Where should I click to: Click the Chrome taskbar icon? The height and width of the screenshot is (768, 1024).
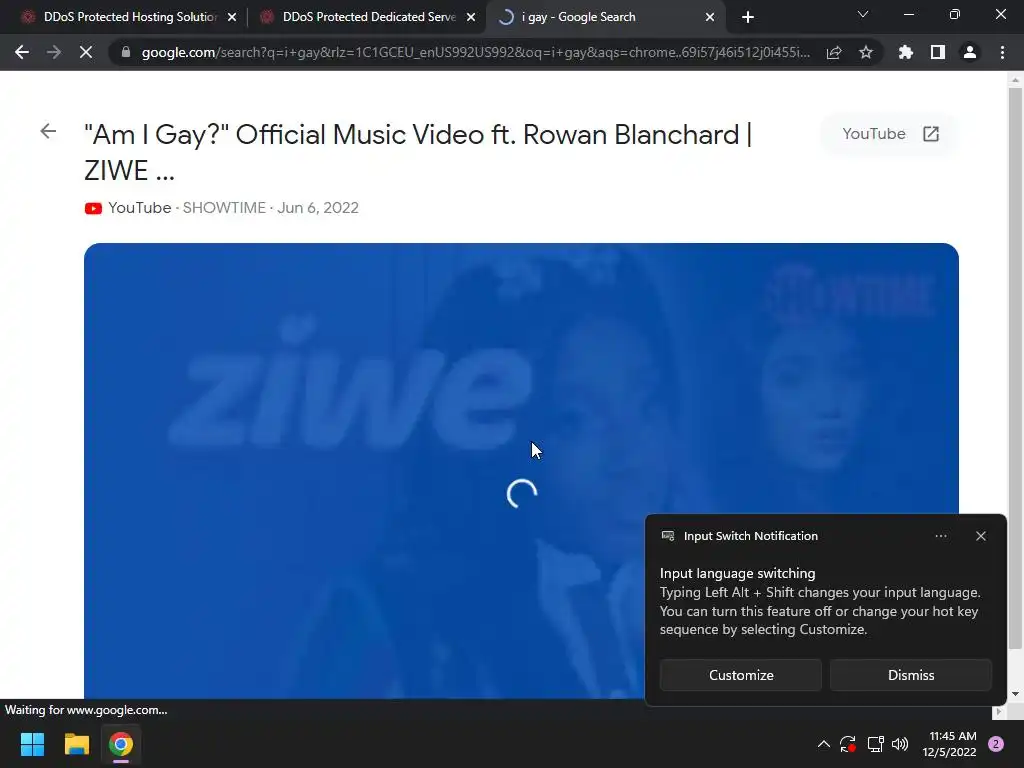(121, 744)
